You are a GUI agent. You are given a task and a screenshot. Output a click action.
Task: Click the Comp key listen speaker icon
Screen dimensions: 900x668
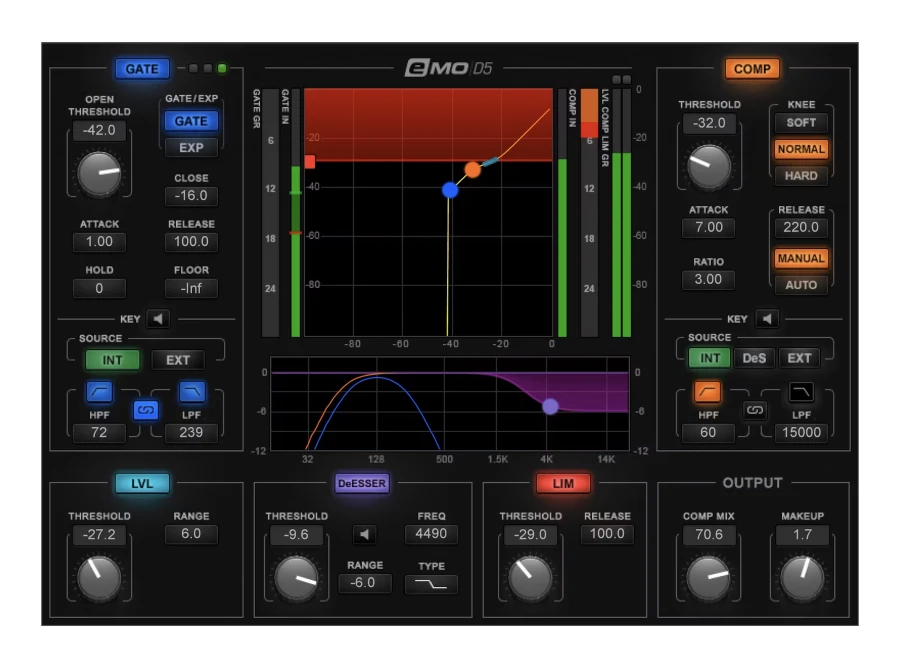tap(767, 319)
